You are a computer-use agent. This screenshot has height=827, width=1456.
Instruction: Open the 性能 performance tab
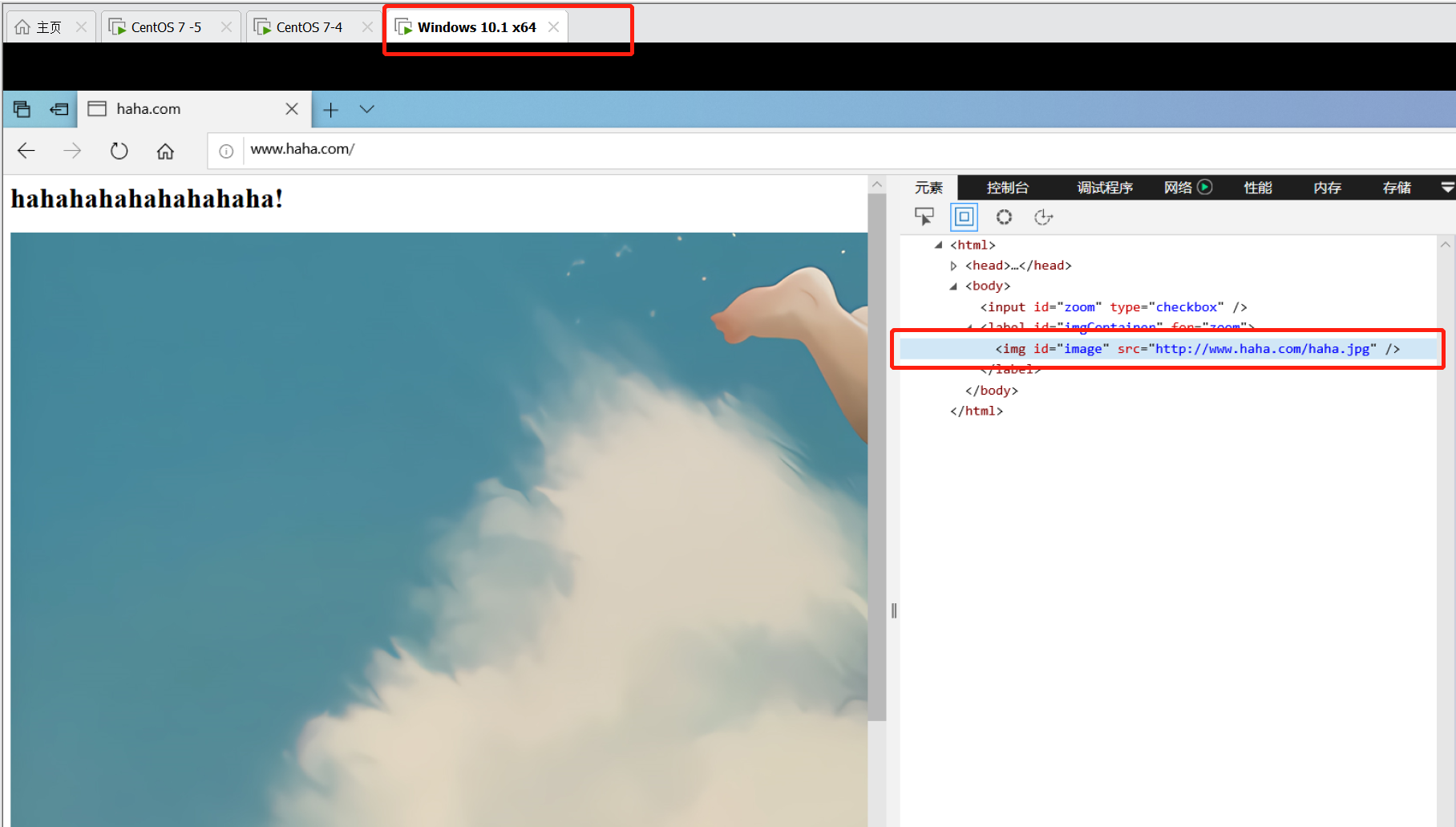pyautogui.click(x=1257, y=188)
